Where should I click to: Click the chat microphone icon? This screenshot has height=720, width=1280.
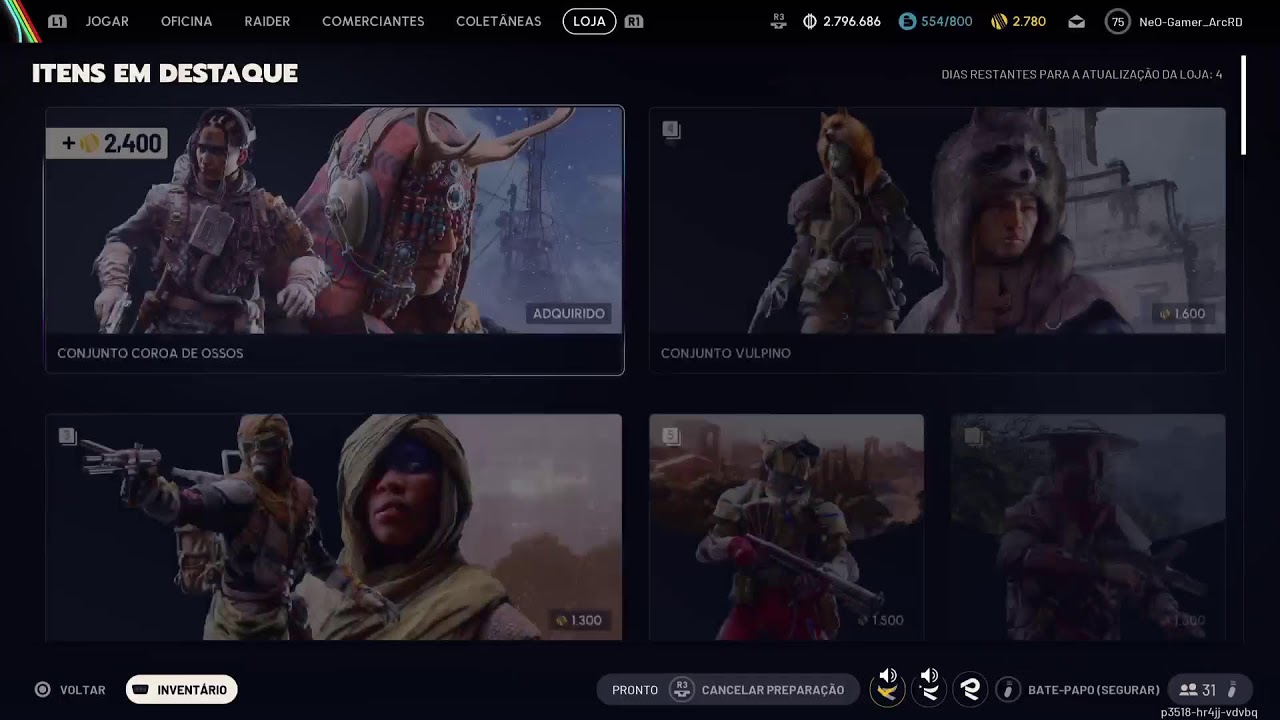tap(1008, 690)
